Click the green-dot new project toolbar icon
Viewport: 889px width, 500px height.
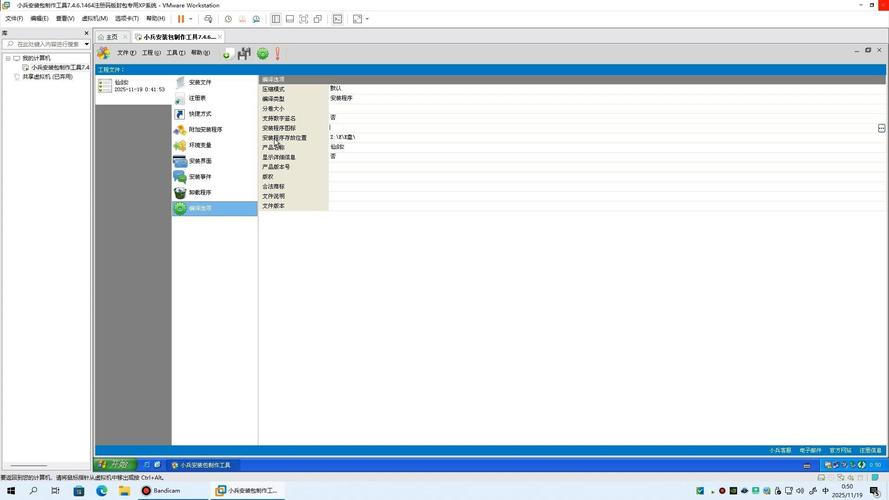(x=227, y=54)
